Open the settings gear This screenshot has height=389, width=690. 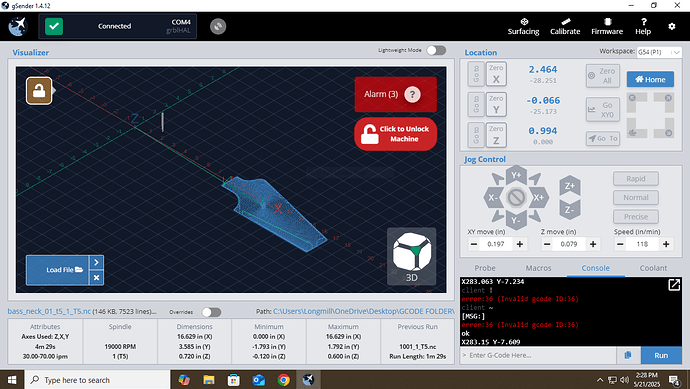click(x=672, y=26)
